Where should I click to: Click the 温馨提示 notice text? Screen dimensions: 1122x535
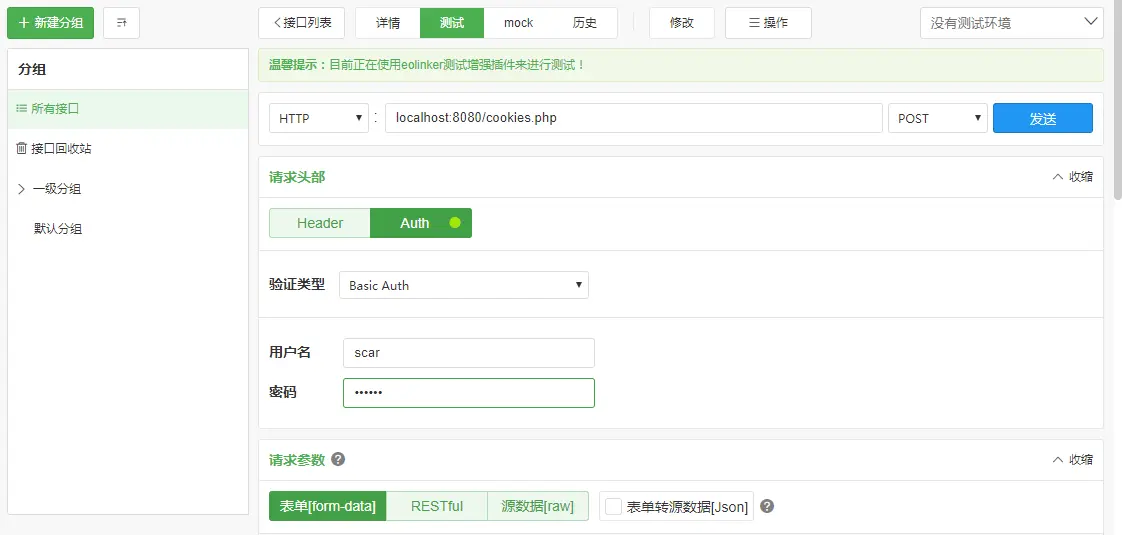(427, 65)
